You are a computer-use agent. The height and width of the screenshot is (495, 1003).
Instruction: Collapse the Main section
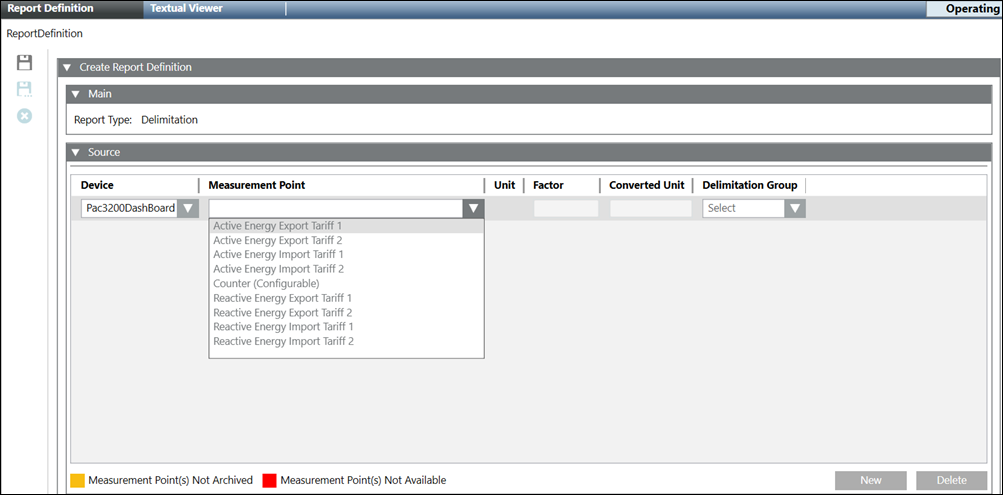pos(76,94)
